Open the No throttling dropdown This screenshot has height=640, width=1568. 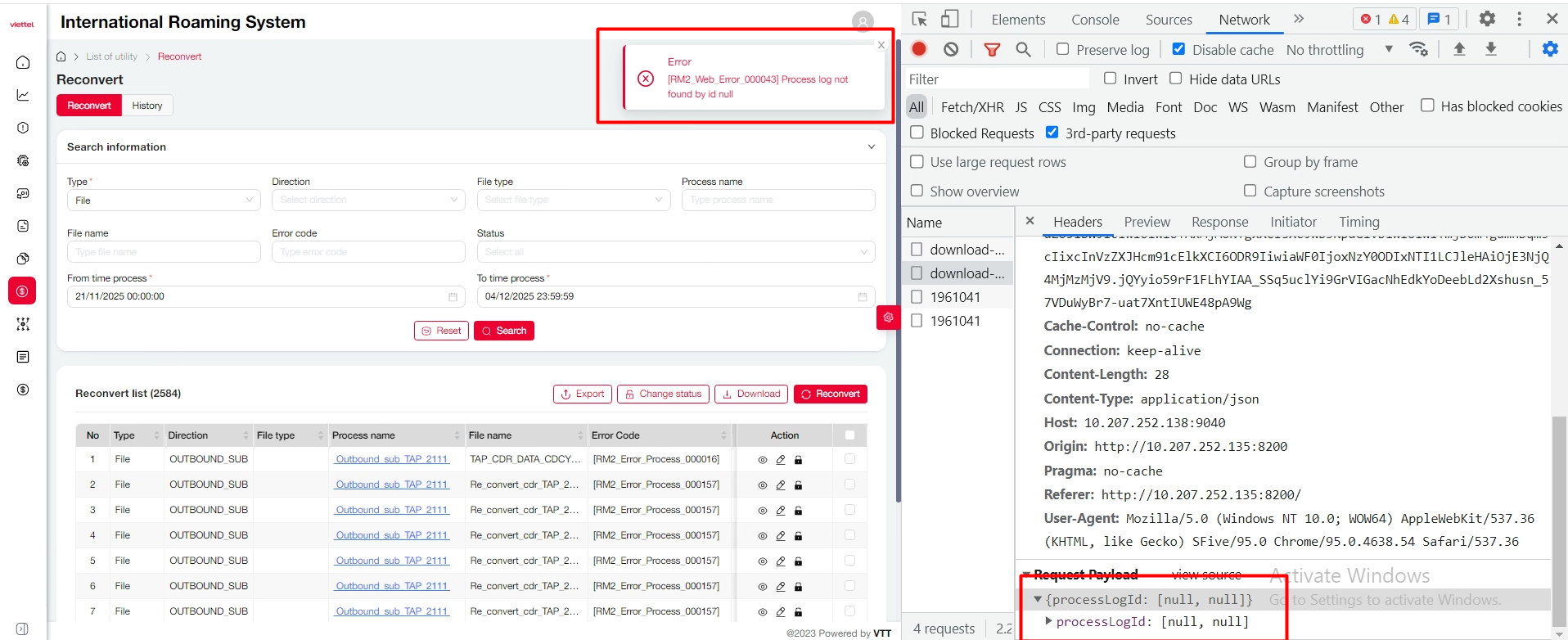tap(1339, 50)
